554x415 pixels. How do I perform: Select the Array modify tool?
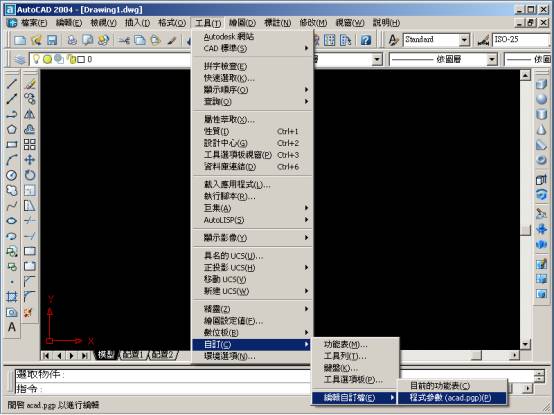pos(30,144)
